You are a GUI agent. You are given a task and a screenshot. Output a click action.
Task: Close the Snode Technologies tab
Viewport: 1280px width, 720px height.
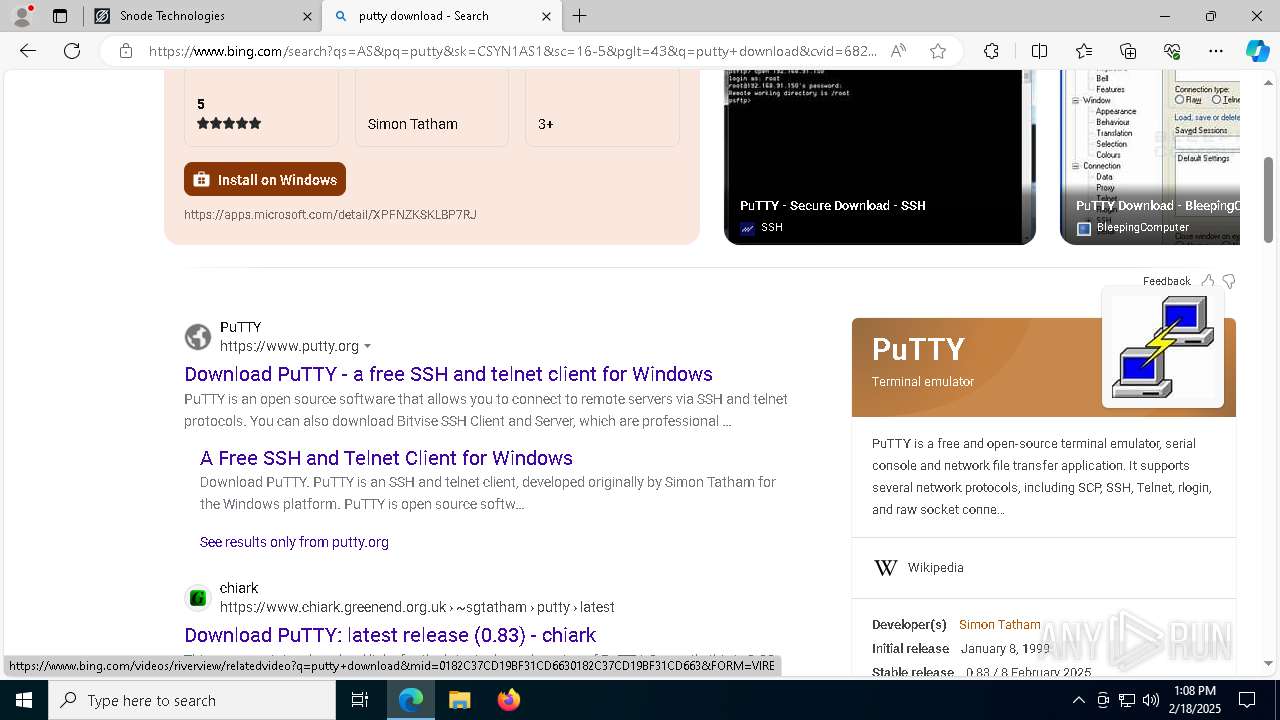(x=307, y=16)
